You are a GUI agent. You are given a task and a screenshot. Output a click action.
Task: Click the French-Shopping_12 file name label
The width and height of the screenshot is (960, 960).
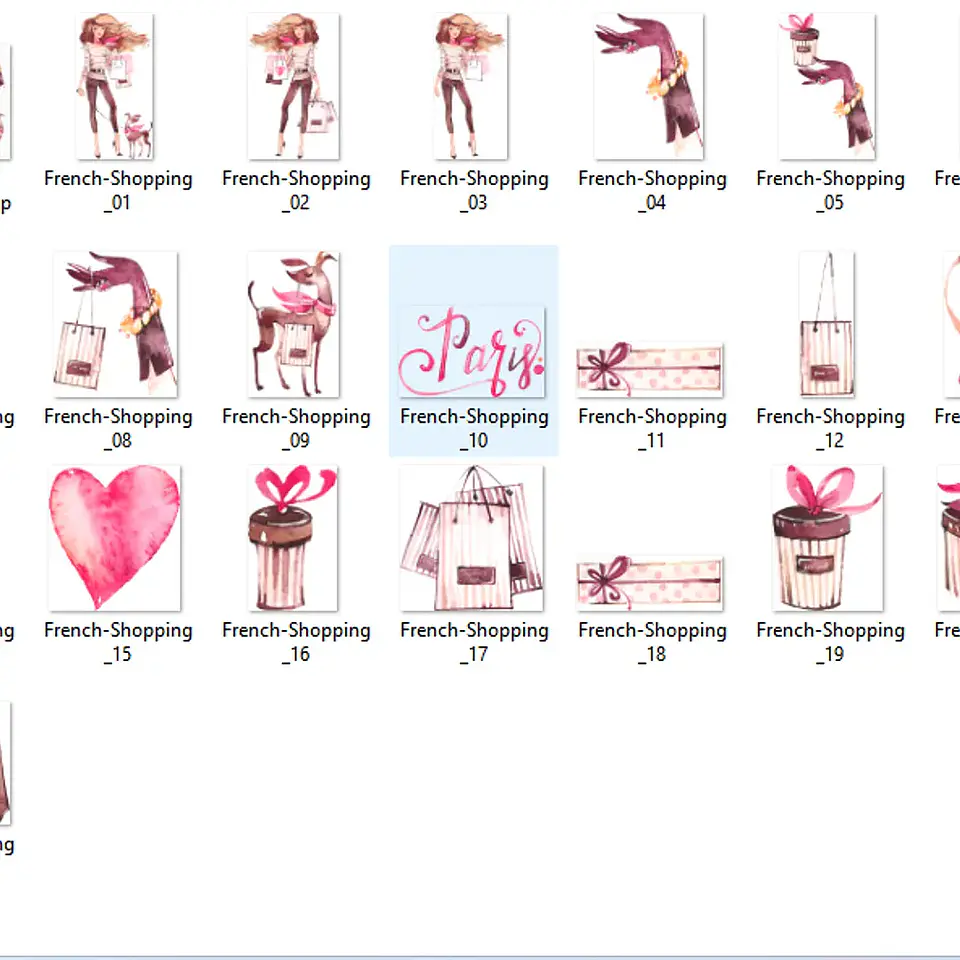(x=830, y=428)
